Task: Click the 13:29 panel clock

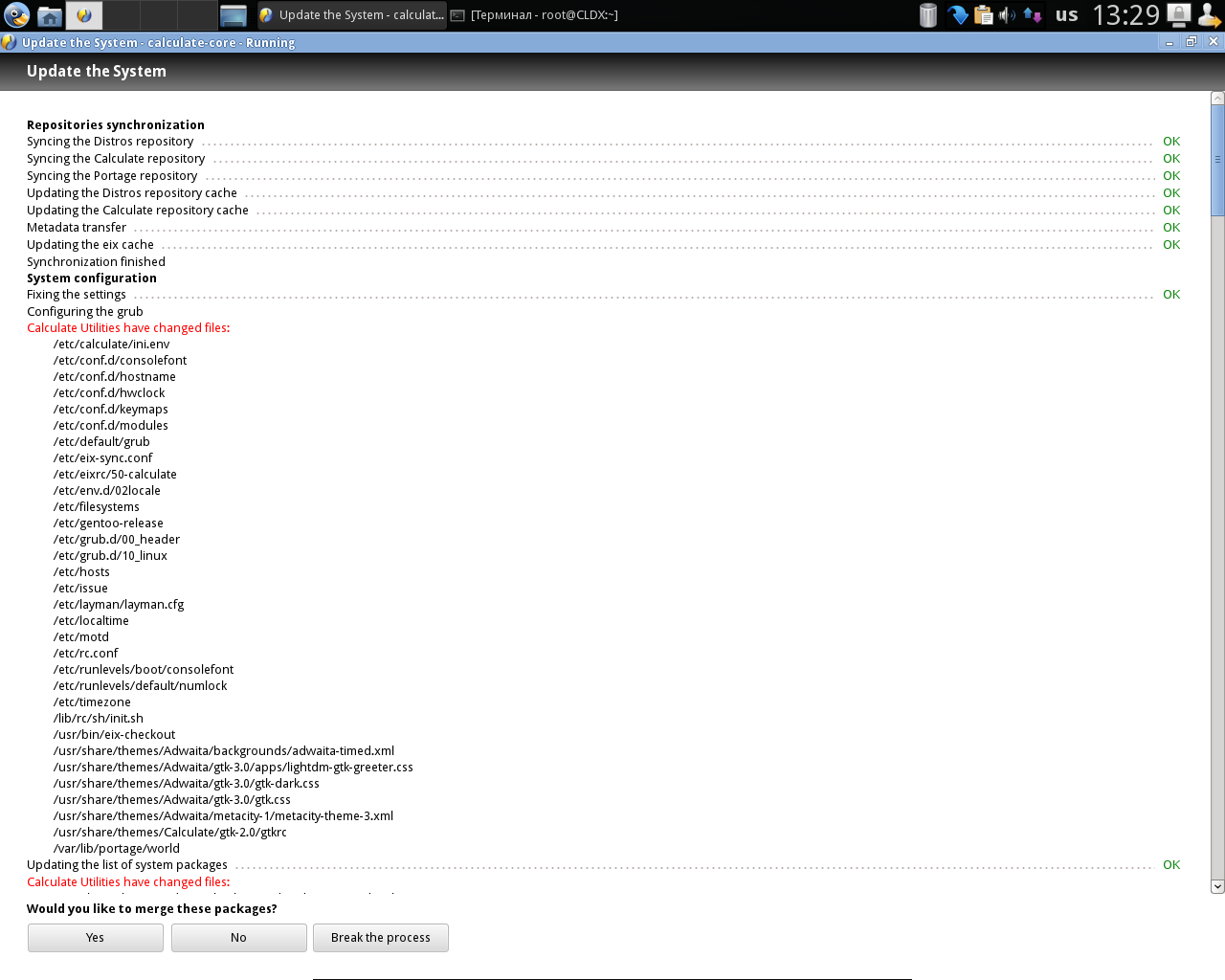Action: click(x=1126, y=15)
